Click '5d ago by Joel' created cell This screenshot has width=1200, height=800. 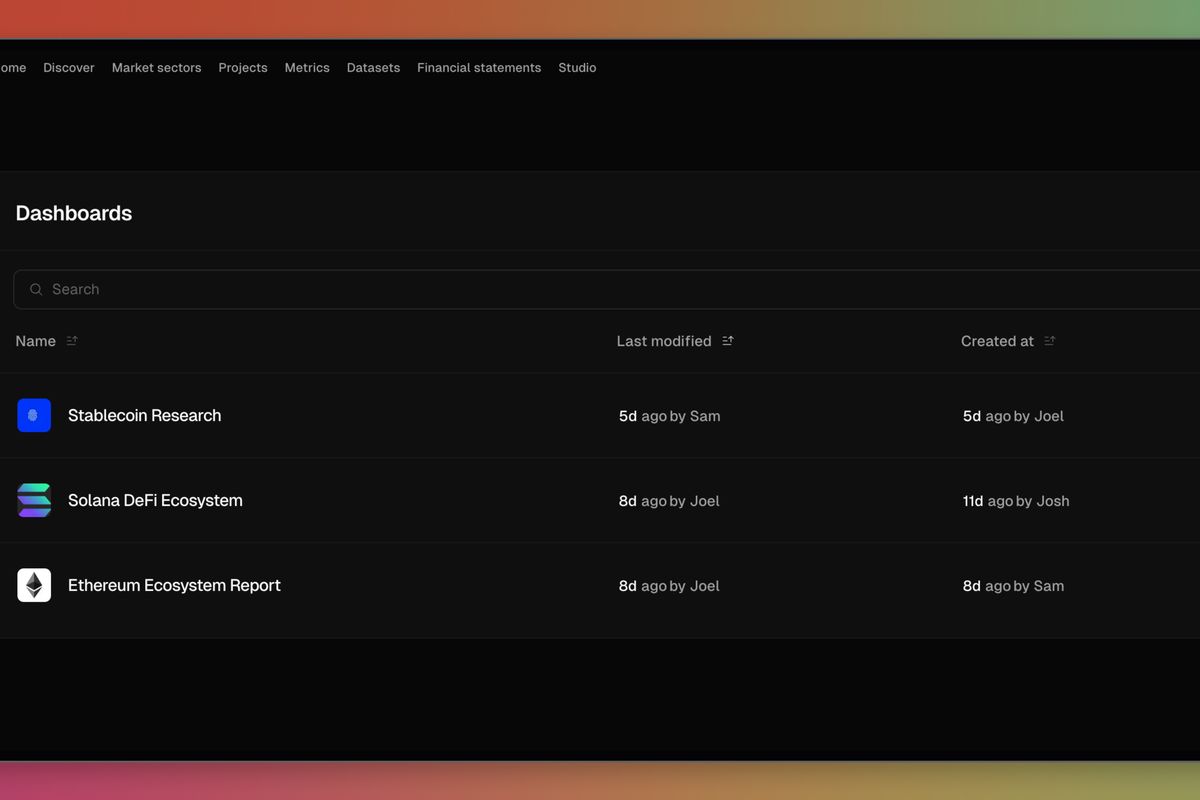point(1013,416)
